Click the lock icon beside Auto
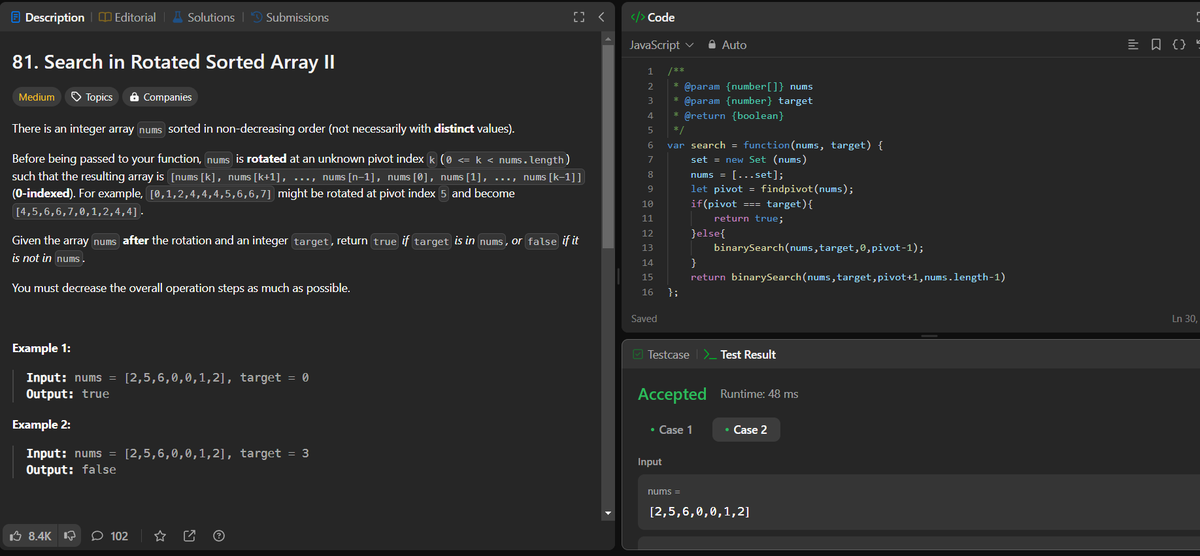The width and height of the screenshot is (1200, 556). click(x=712, y=45)
